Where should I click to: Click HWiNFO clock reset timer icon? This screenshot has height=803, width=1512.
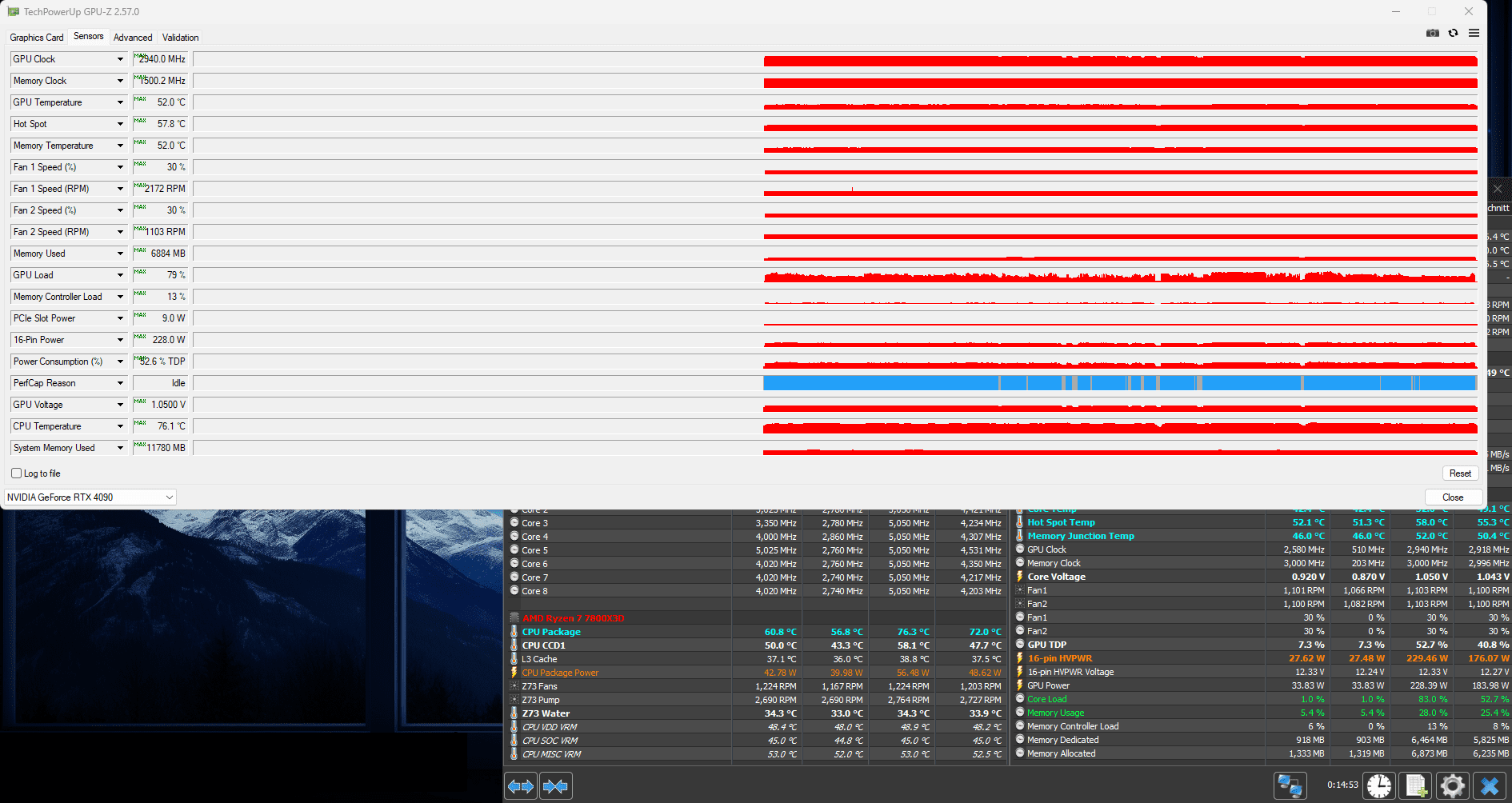pyautogui.click(x=1378, y=786)
